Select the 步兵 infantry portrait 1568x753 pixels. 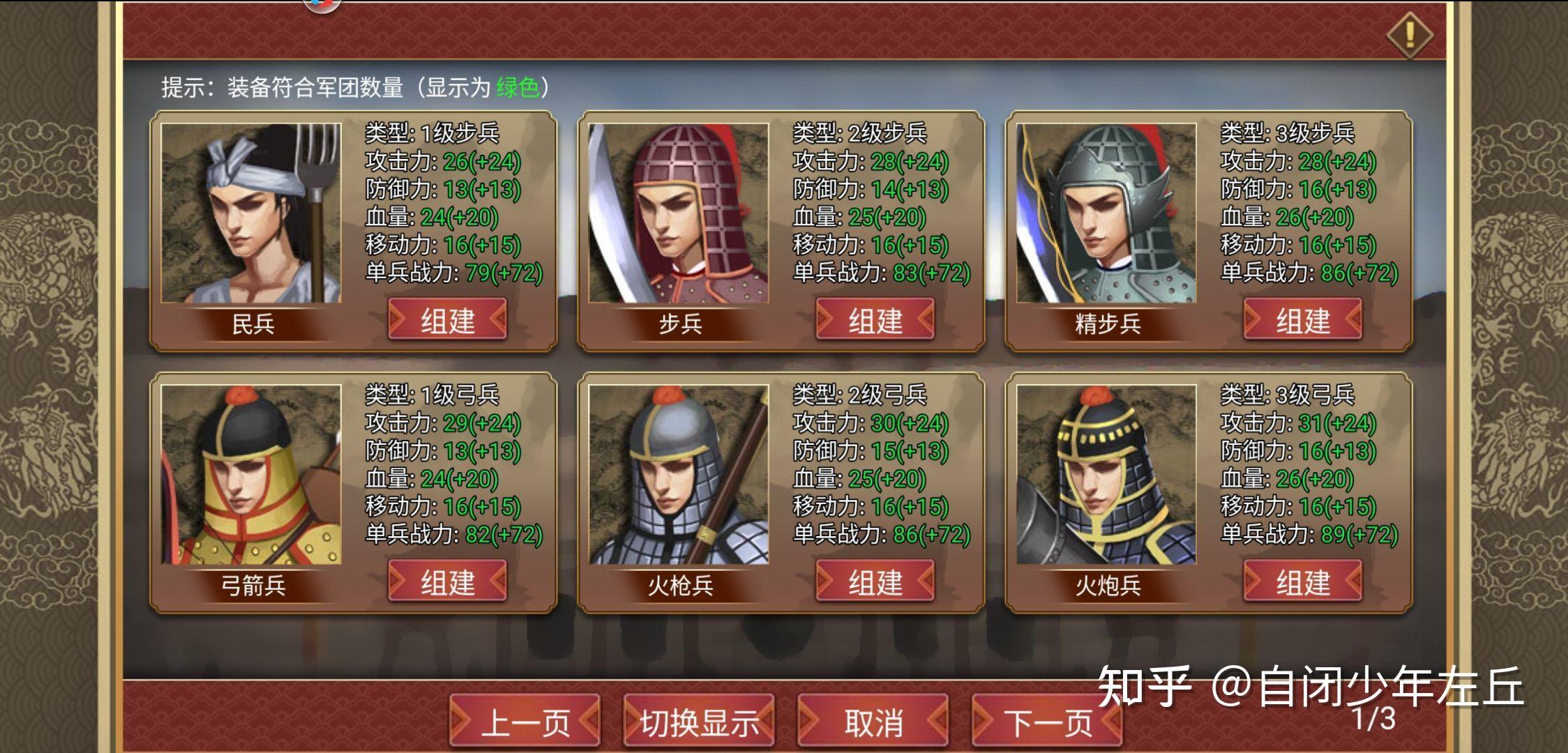click(679, 213)
